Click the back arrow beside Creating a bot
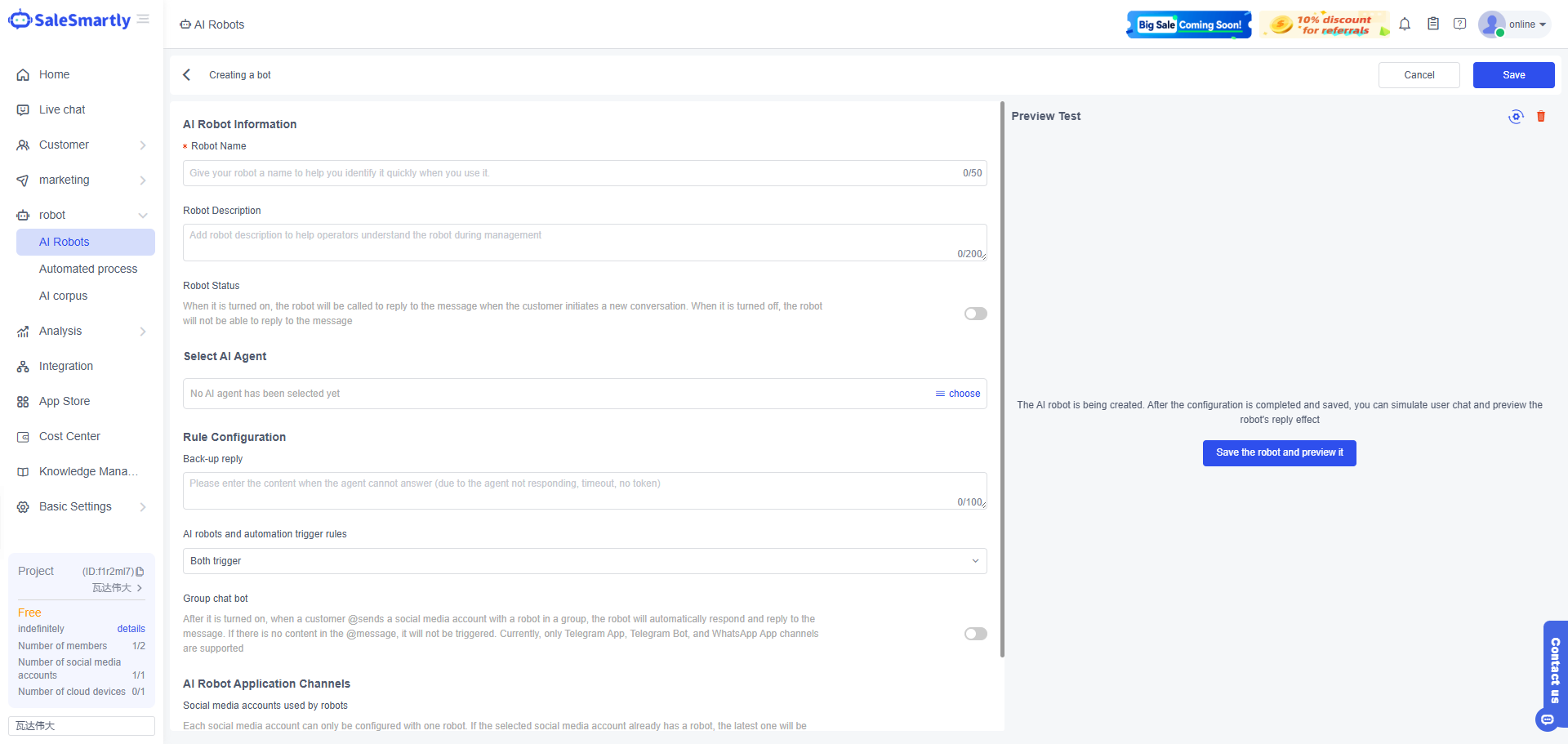This screenshot has height=744, width=1568. [x=187, y=75]
